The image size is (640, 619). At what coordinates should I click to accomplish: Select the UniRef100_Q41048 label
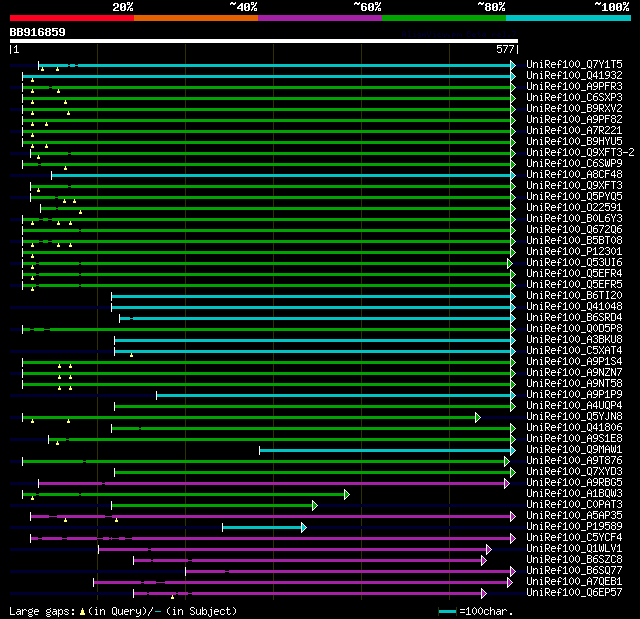[x=574, y=307]
